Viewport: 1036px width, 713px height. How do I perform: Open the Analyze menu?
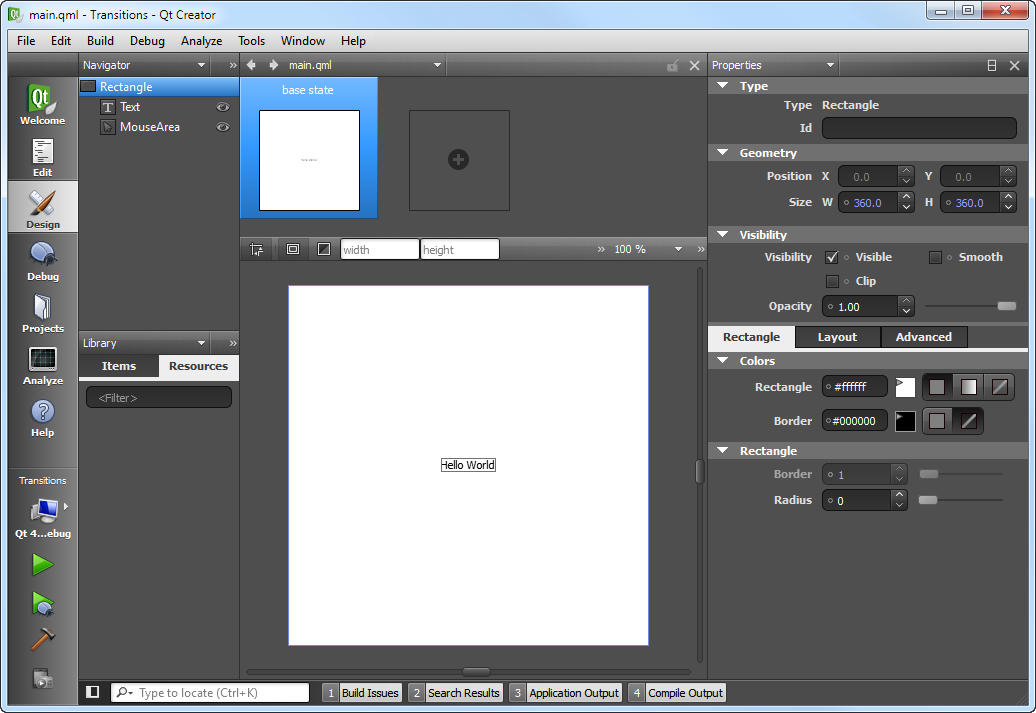click(x=202, y=41)
